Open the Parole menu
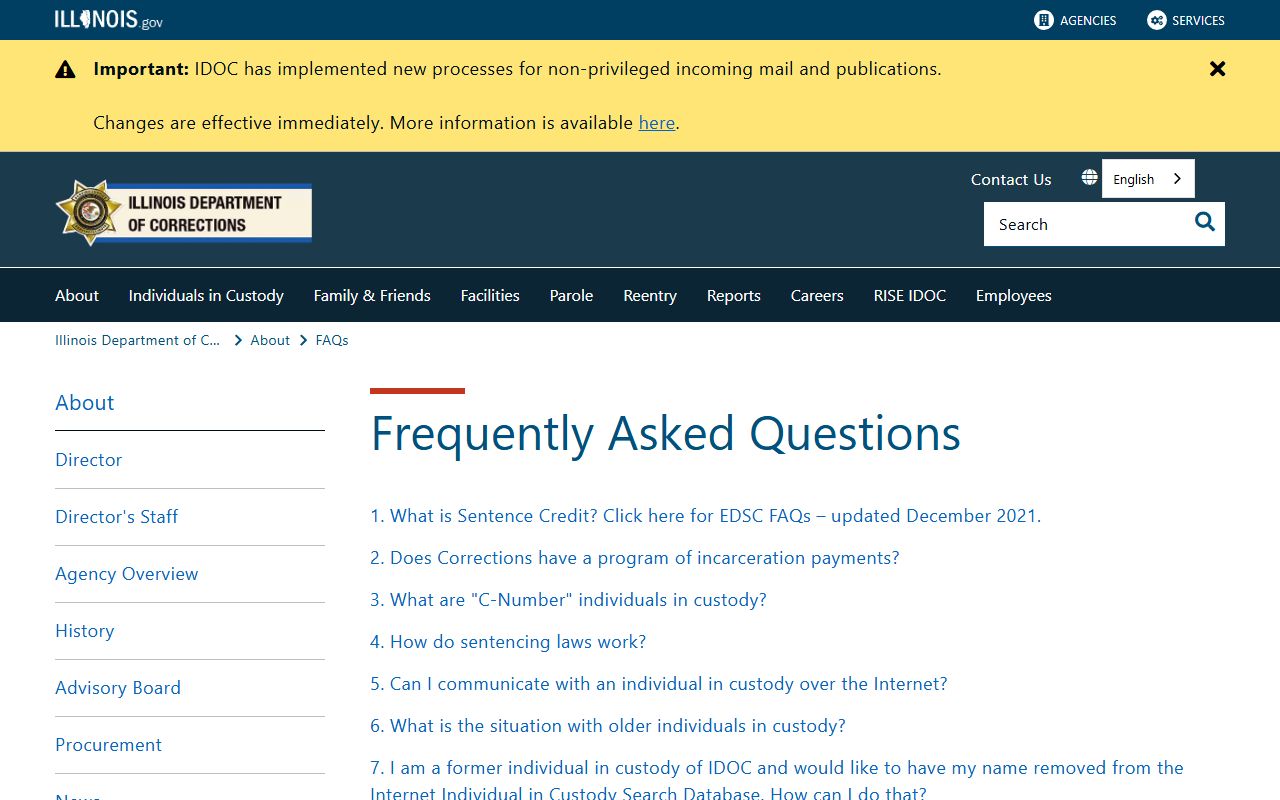 coord(571,295)
